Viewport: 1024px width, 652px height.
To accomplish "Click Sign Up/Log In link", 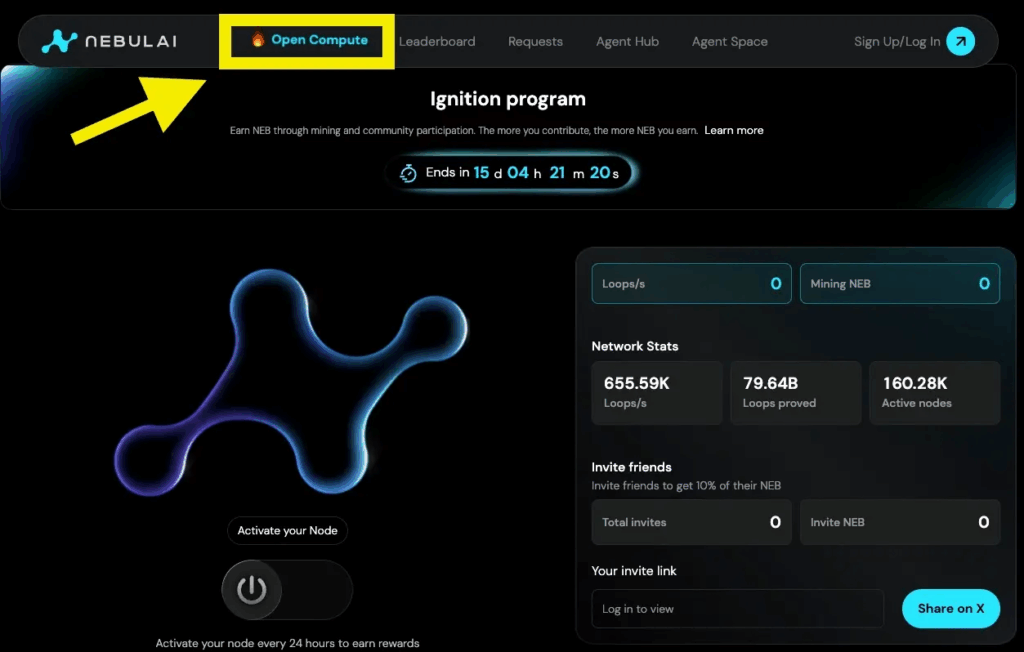I will 897,41.
